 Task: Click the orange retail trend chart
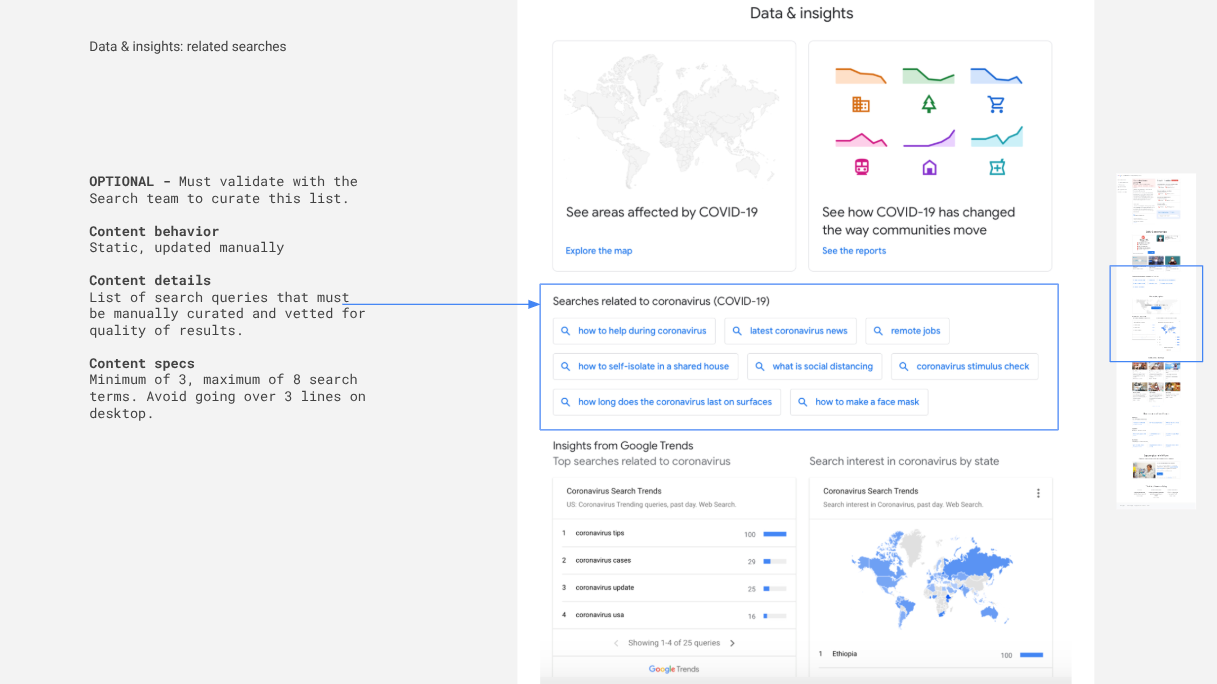pos(861,75)
